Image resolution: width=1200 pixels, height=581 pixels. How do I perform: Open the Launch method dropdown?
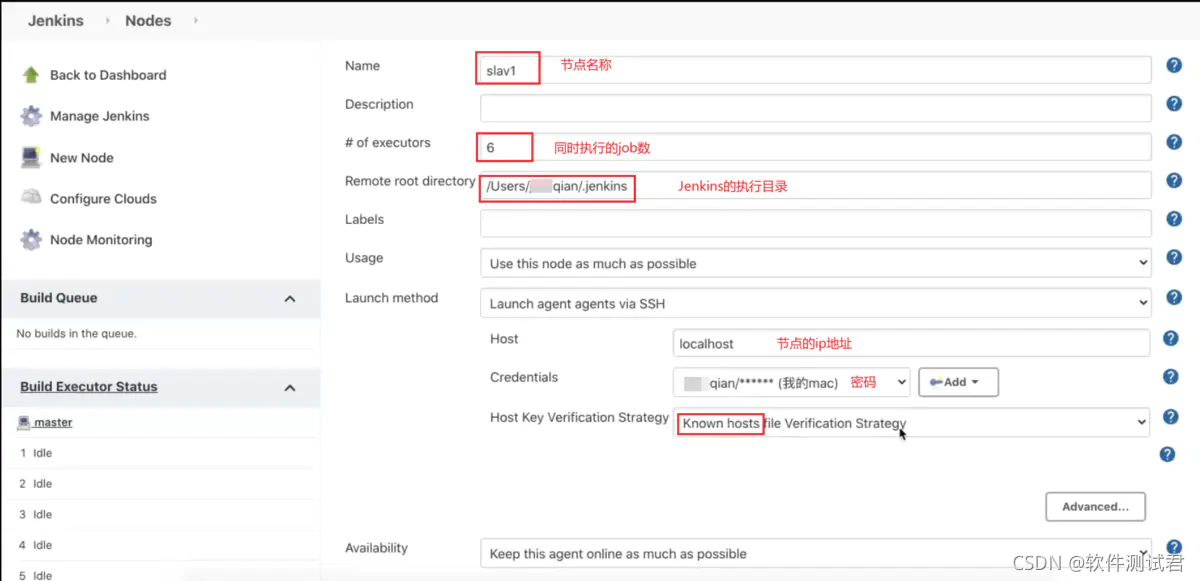coord(816,303)
